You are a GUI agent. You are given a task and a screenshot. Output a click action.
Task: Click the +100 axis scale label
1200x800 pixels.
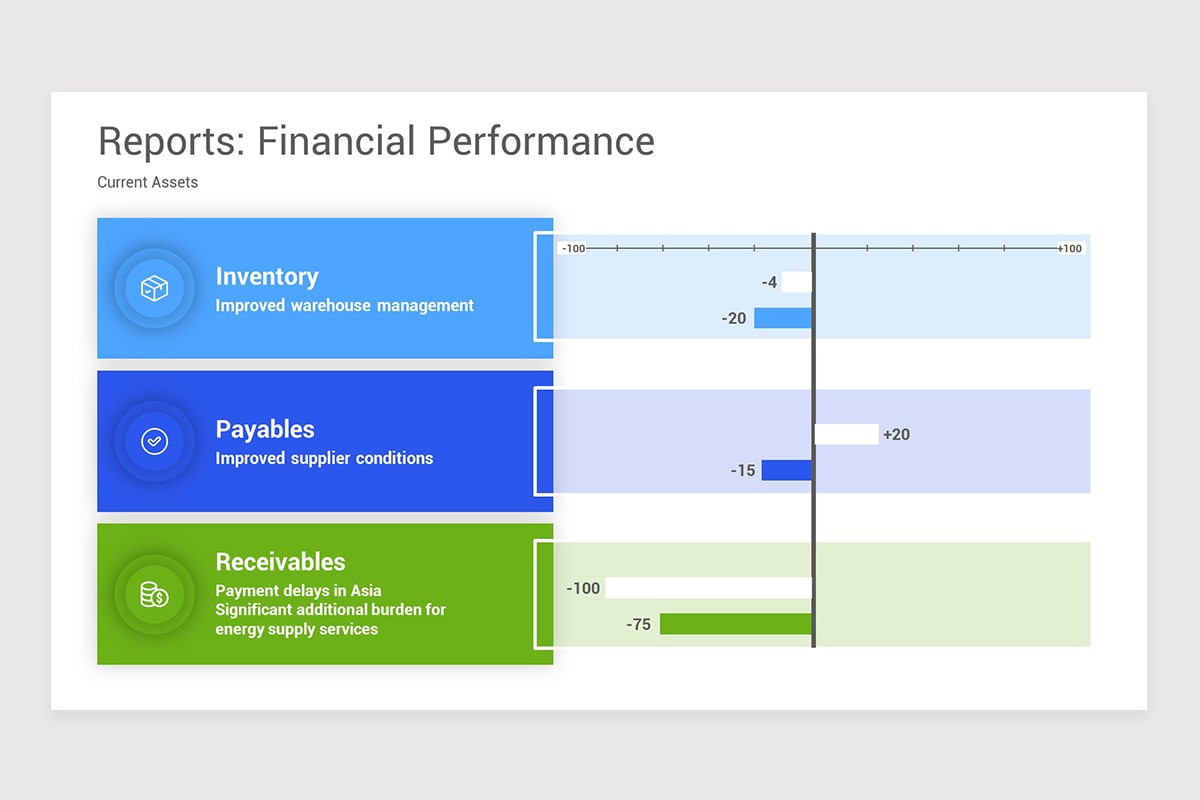click(x=1070, y=248)
